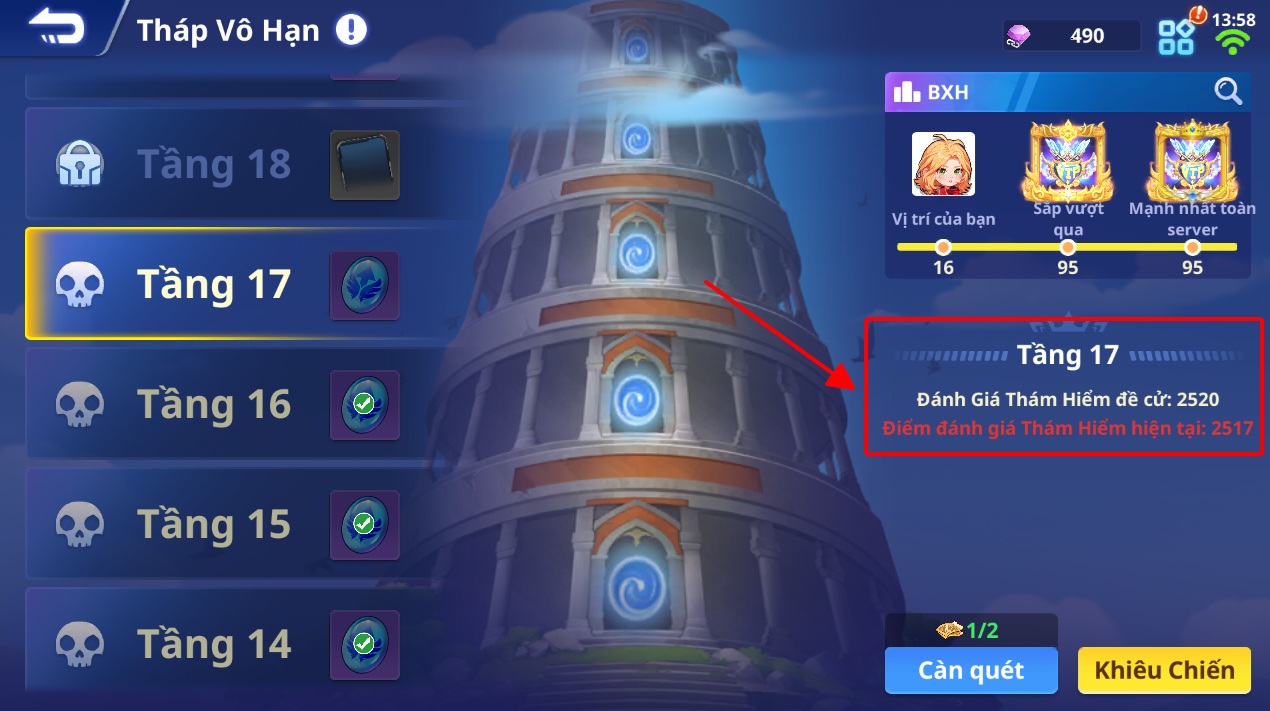The width and height of the screenshot is (1270, 711).
Task: Click the Càn quét button
Action: [x=970, y=670]
